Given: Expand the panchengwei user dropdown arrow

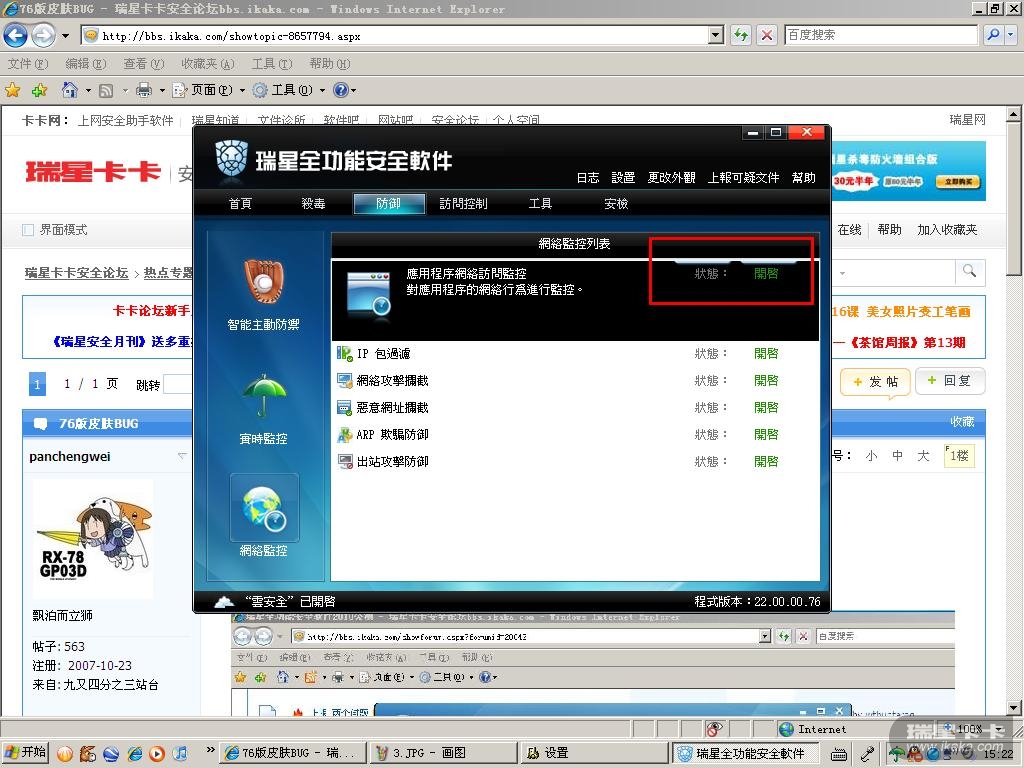Looking at the screenshot, I should 182,456.
